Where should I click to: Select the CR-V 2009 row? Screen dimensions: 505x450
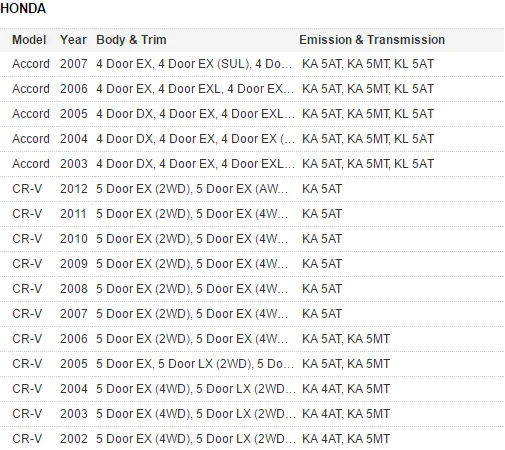pyautogui.click(x=252, y=264)
